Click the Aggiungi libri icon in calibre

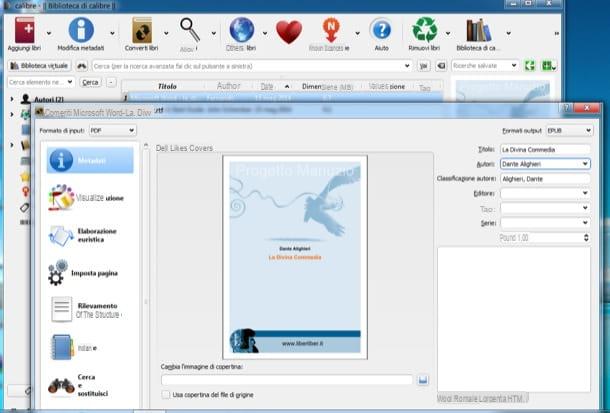[25, 30]
